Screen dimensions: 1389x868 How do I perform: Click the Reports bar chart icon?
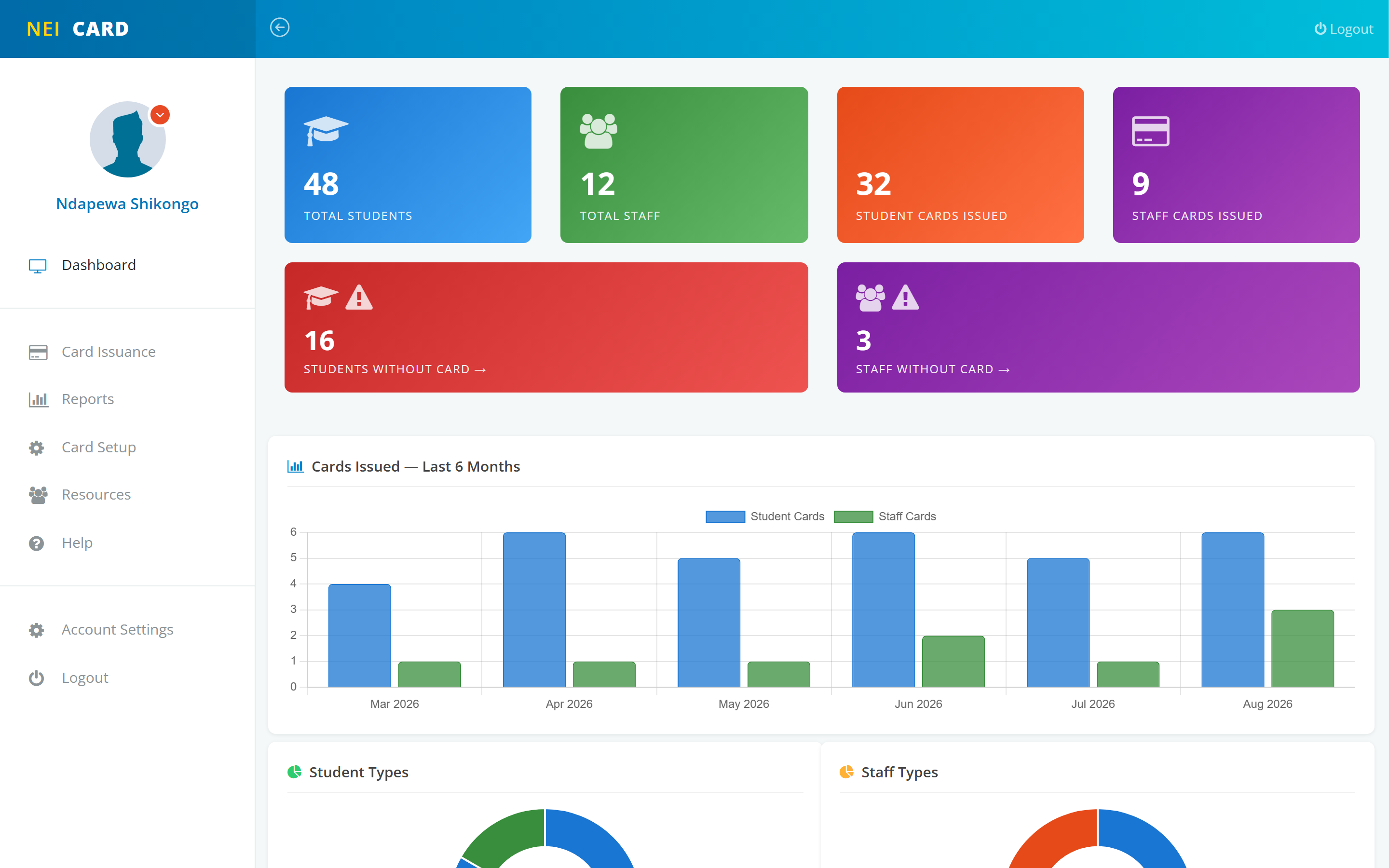38,400
